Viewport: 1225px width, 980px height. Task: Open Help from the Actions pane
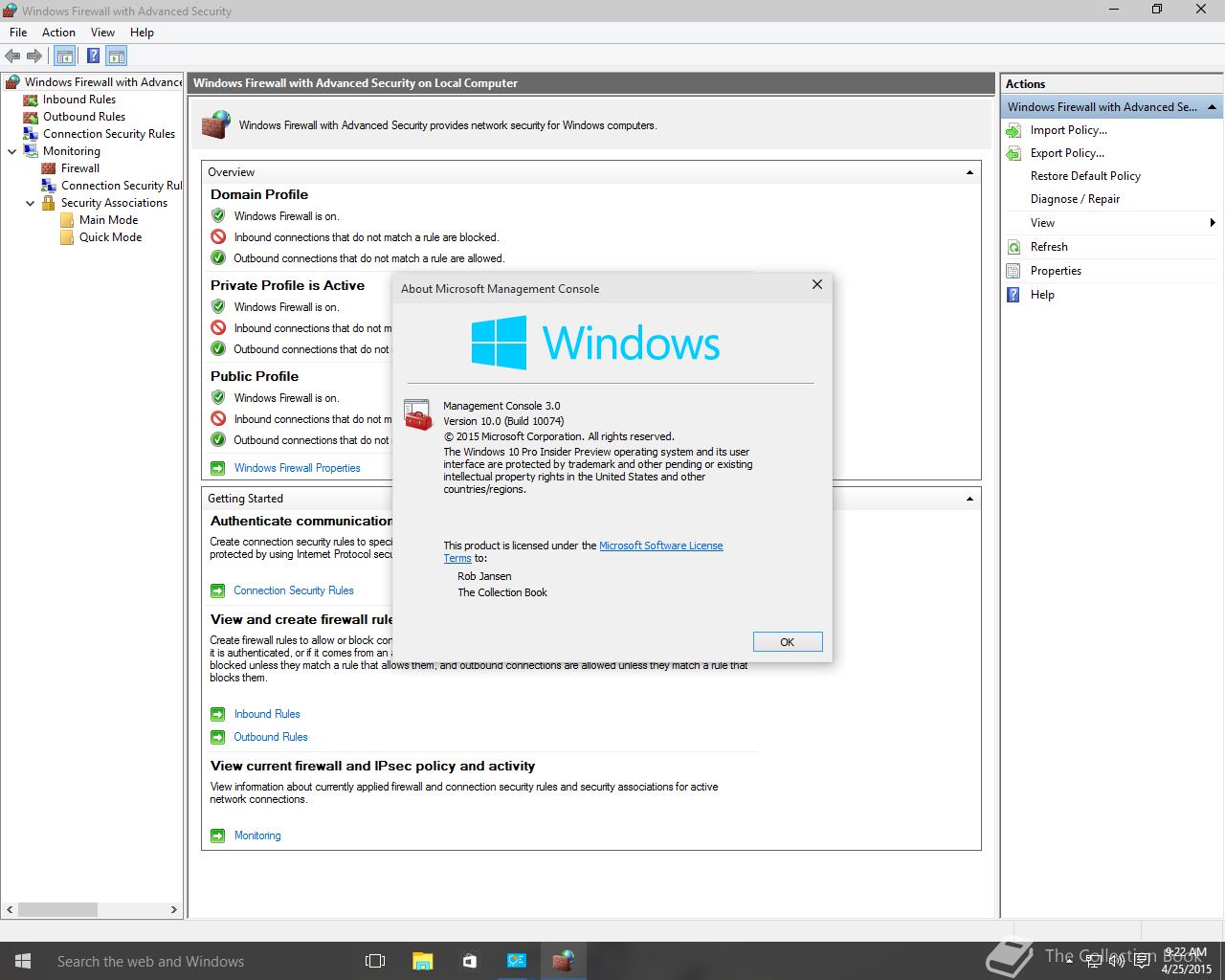[1042, 295]
